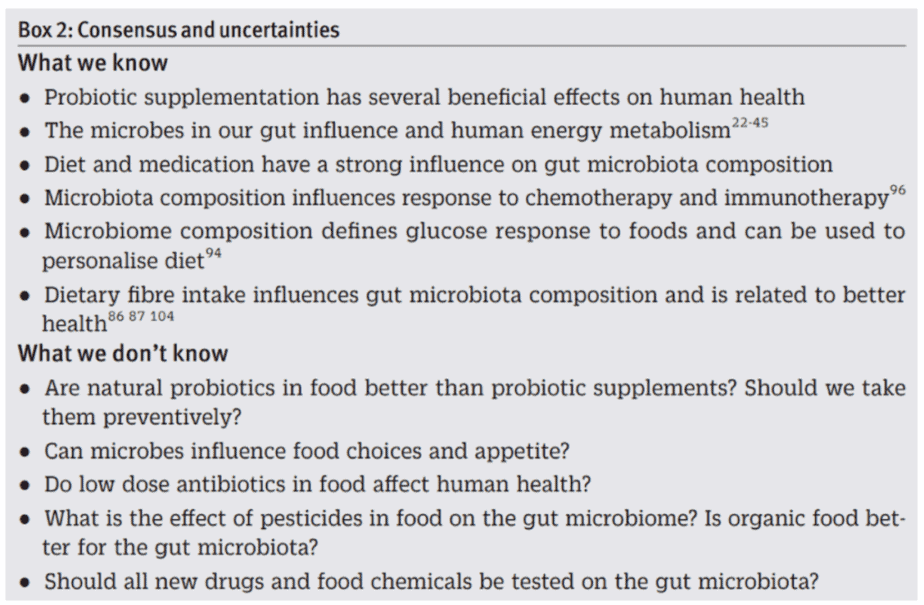Open citation 86 after better health
Image resolution: width=924 pixels, height=605 pixels.
pos(116,316)
